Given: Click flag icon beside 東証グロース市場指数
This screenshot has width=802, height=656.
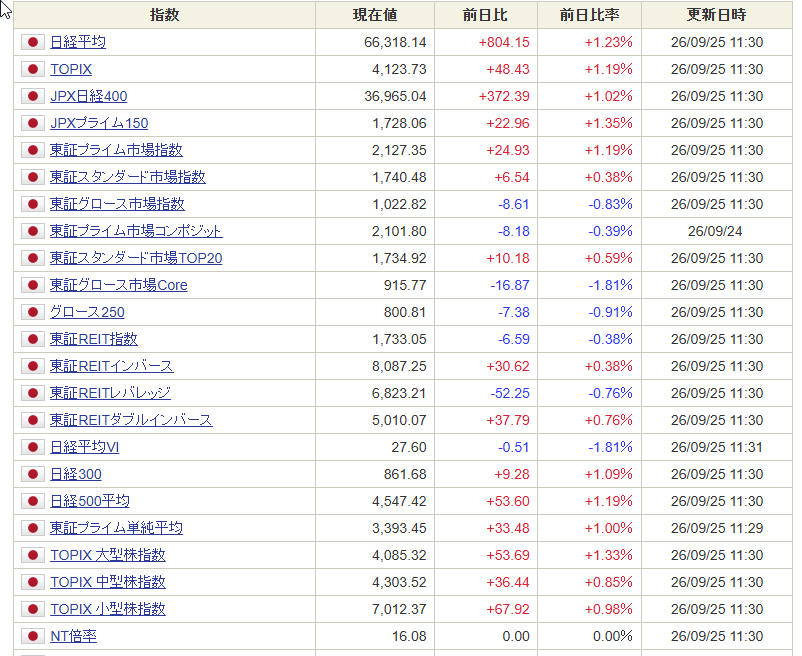Looking at the screenshot, I should coord(33,204).
